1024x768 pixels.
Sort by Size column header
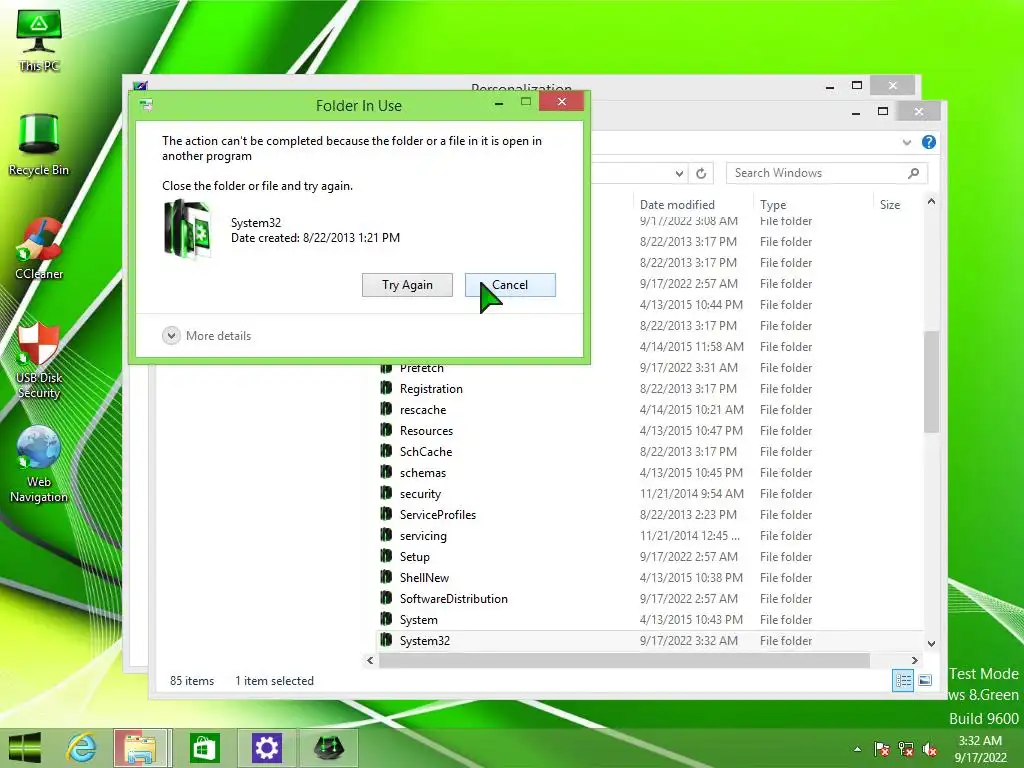click(889, 204)
